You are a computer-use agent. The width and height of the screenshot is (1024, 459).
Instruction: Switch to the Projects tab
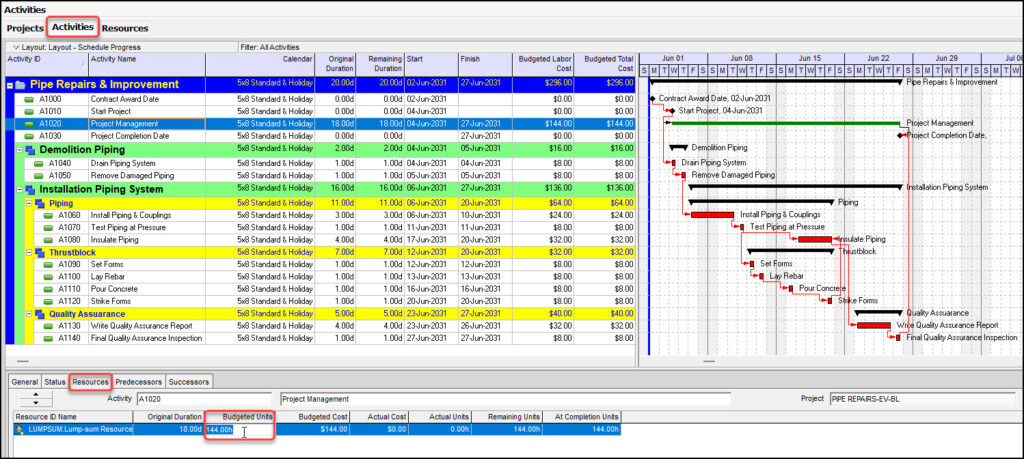pyautogui.click(x=25, y=28)
